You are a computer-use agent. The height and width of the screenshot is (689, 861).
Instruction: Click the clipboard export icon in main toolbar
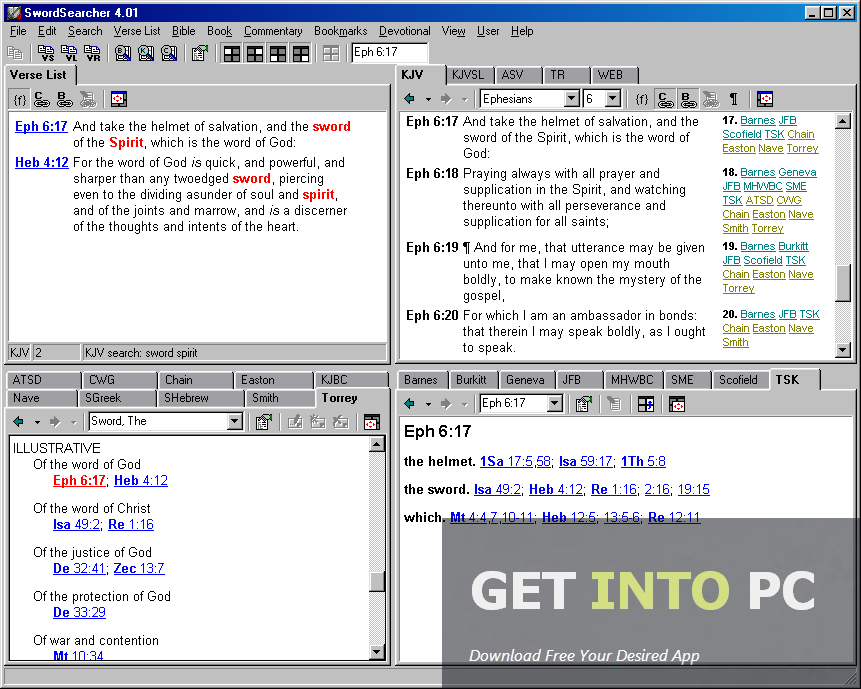click(x=200, y=53)
